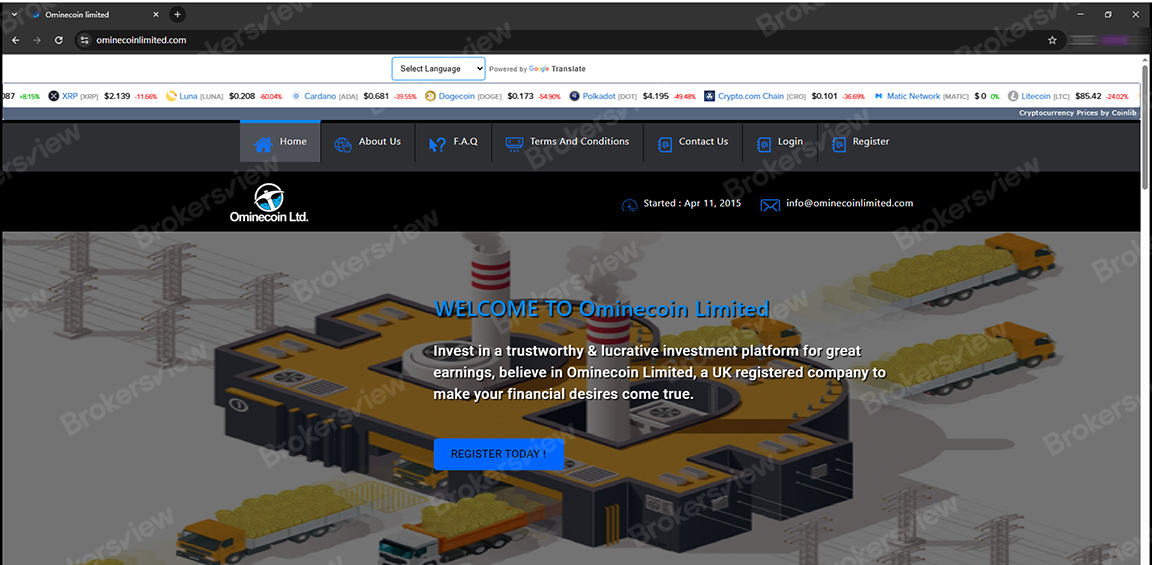Click the Polkadot price $4.195

[655, 96]
